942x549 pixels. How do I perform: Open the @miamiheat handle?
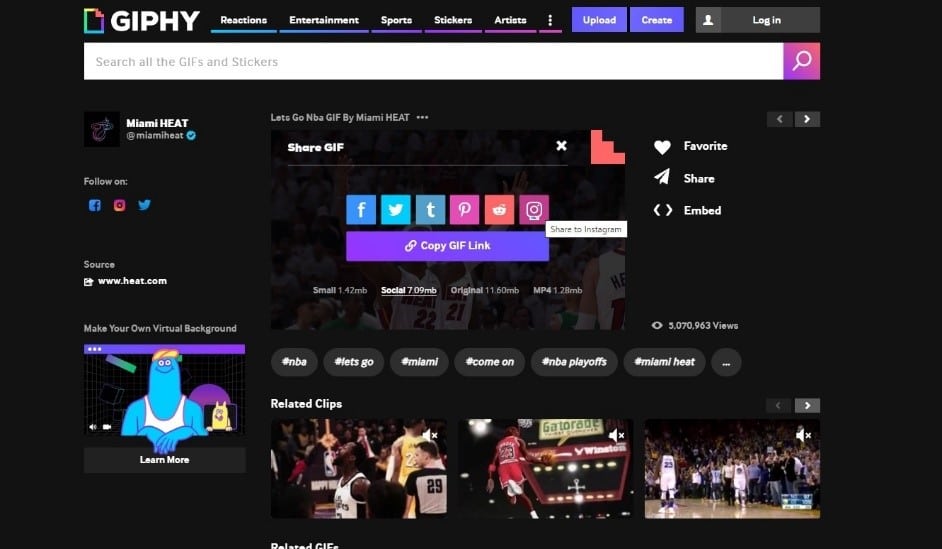(x=155, y=136)
